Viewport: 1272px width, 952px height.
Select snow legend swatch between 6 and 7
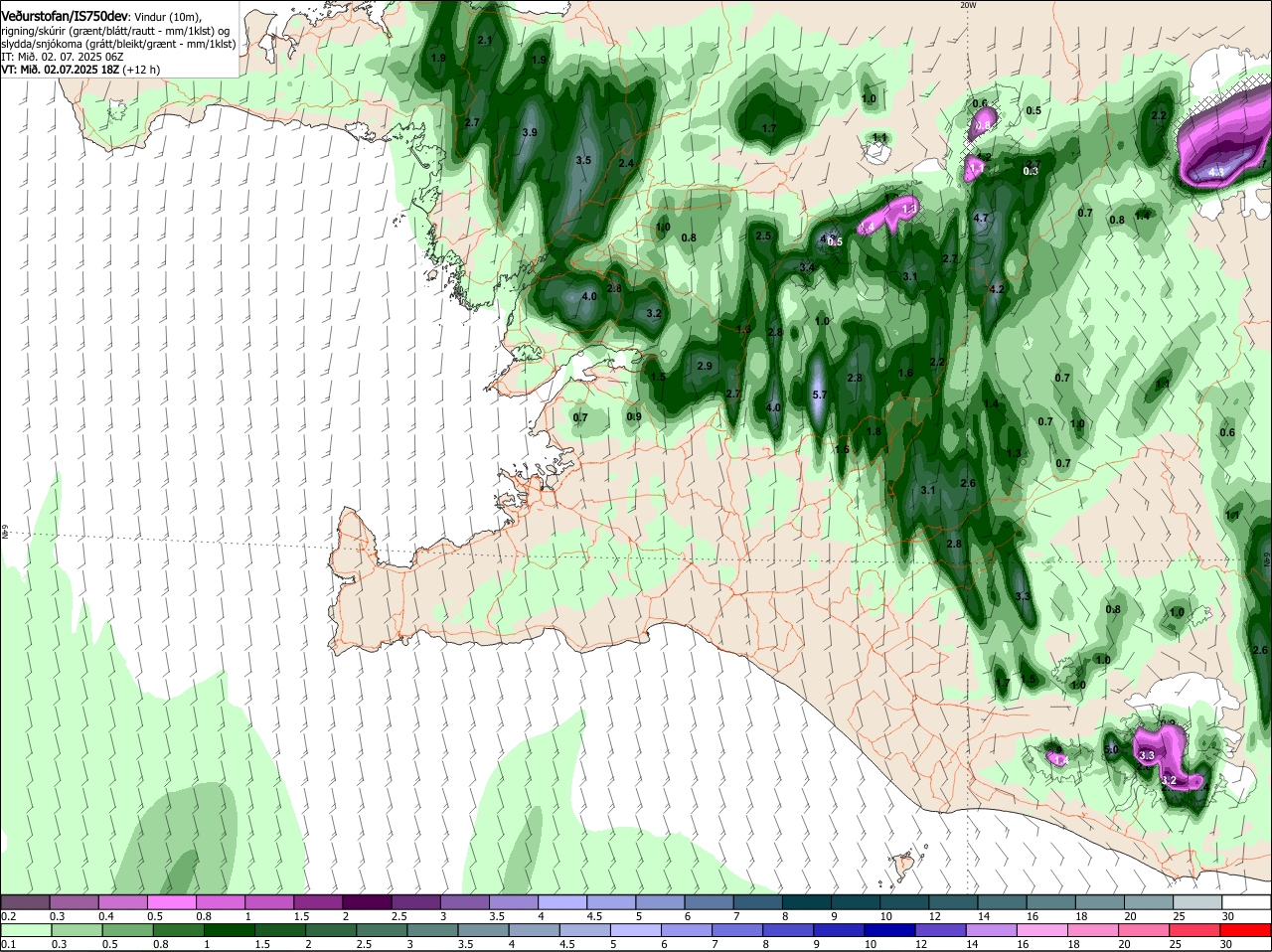coord(709,901)
